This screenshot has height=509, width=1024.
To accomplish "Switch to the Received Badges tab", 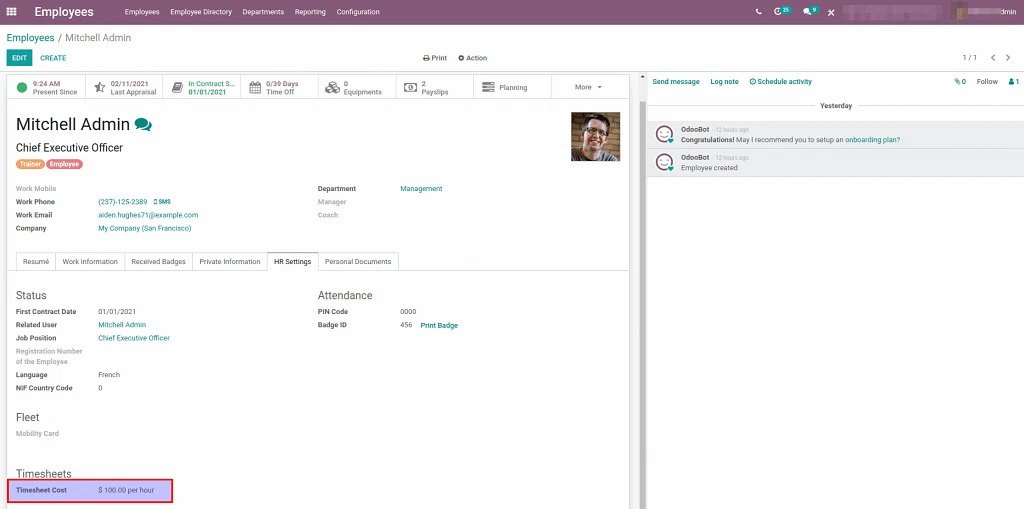I will 159,261.
